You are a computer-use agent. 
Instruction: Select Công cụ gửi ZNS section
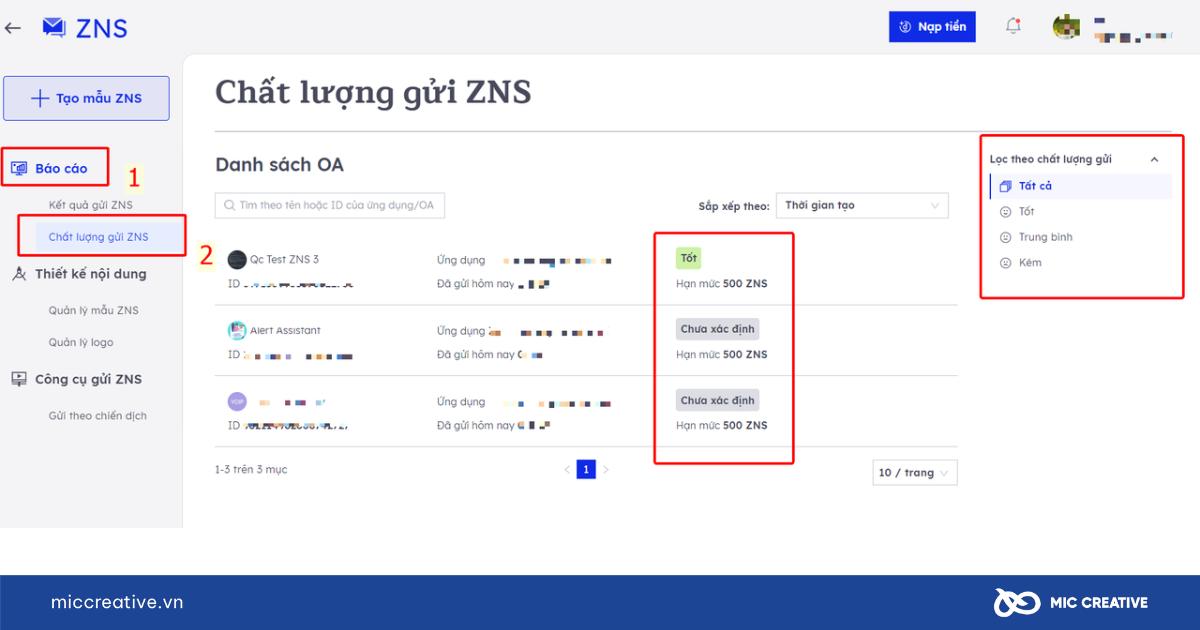(88, 379)
